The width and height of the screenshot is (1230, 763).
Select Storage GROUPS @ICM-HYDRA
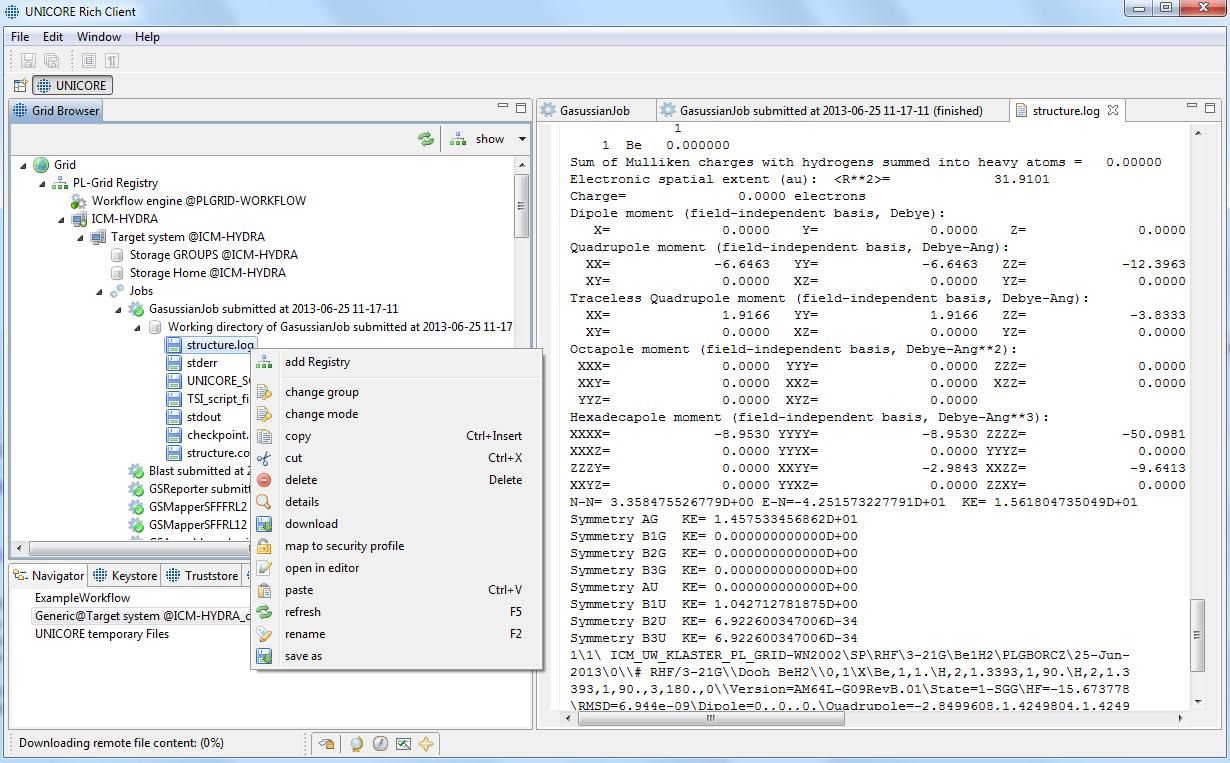[213, 255]
